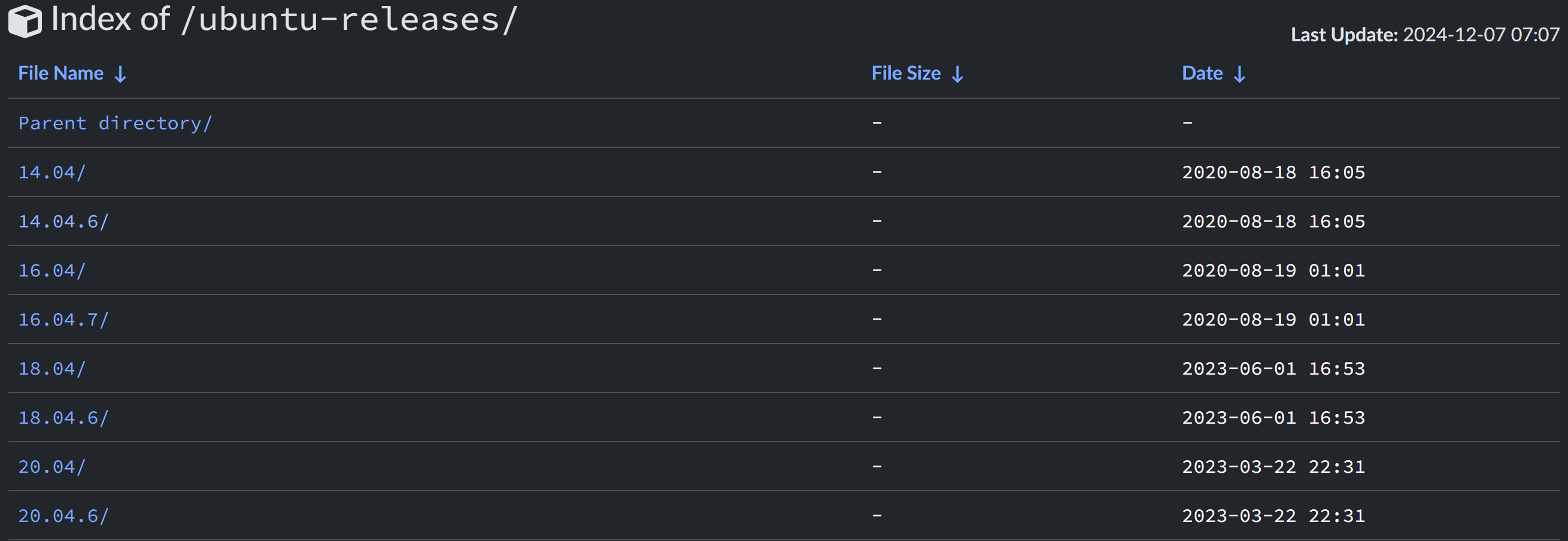The image size is (1568, 541).
Task: Select the 20.04/ row date 2023-03-22 22:31
Action: click(x=1273, y=467)
